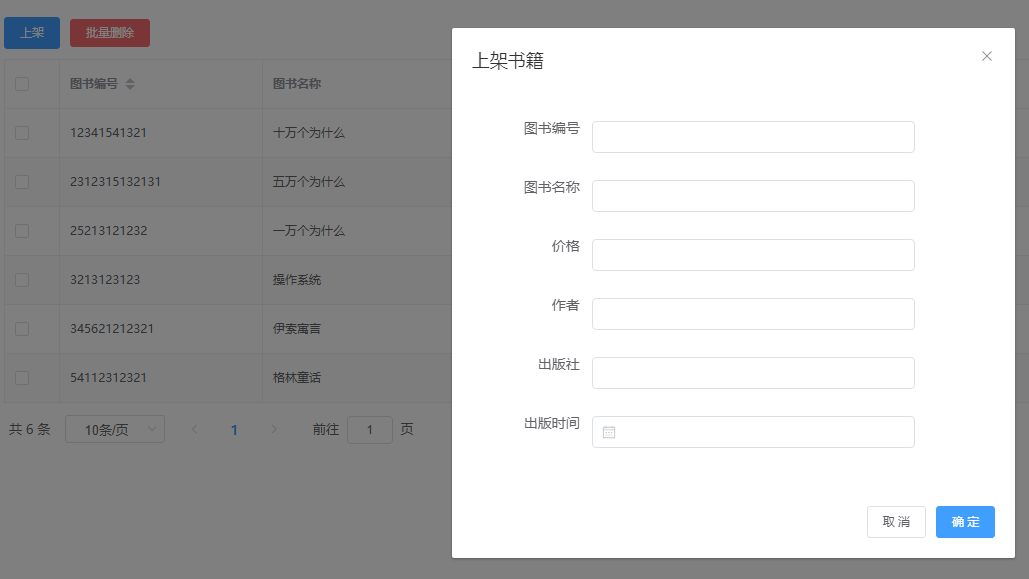1029x579 pixels.
Task: Click the red 批量删除 button
Action: 110,33
